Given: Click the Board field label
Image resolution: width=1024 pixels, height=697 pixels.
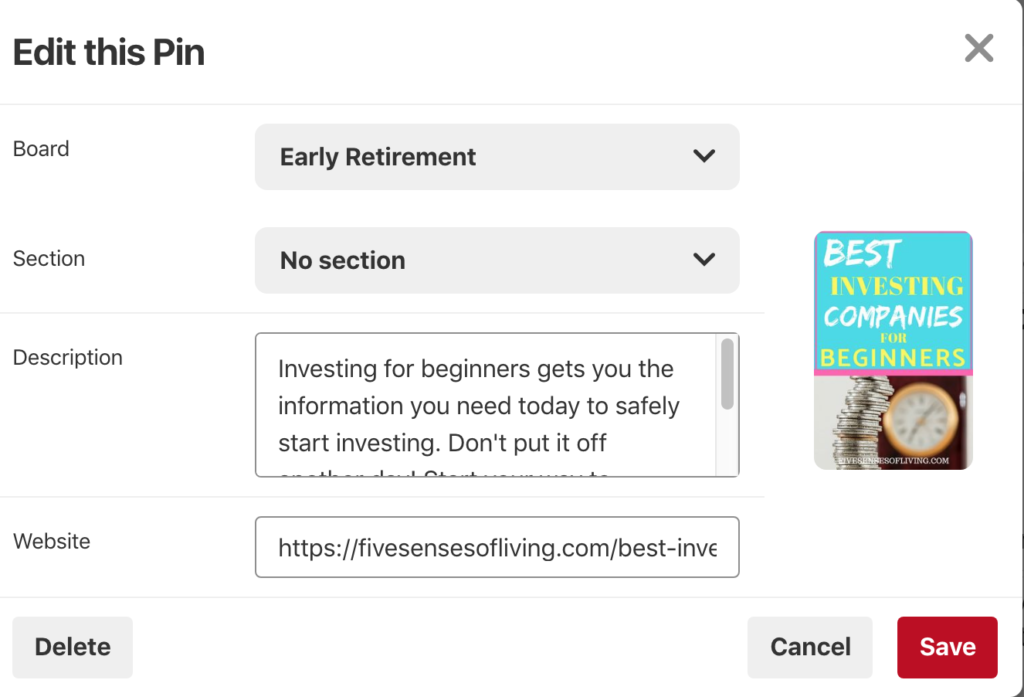Looking at the screenshot, I should click(41, 149).
